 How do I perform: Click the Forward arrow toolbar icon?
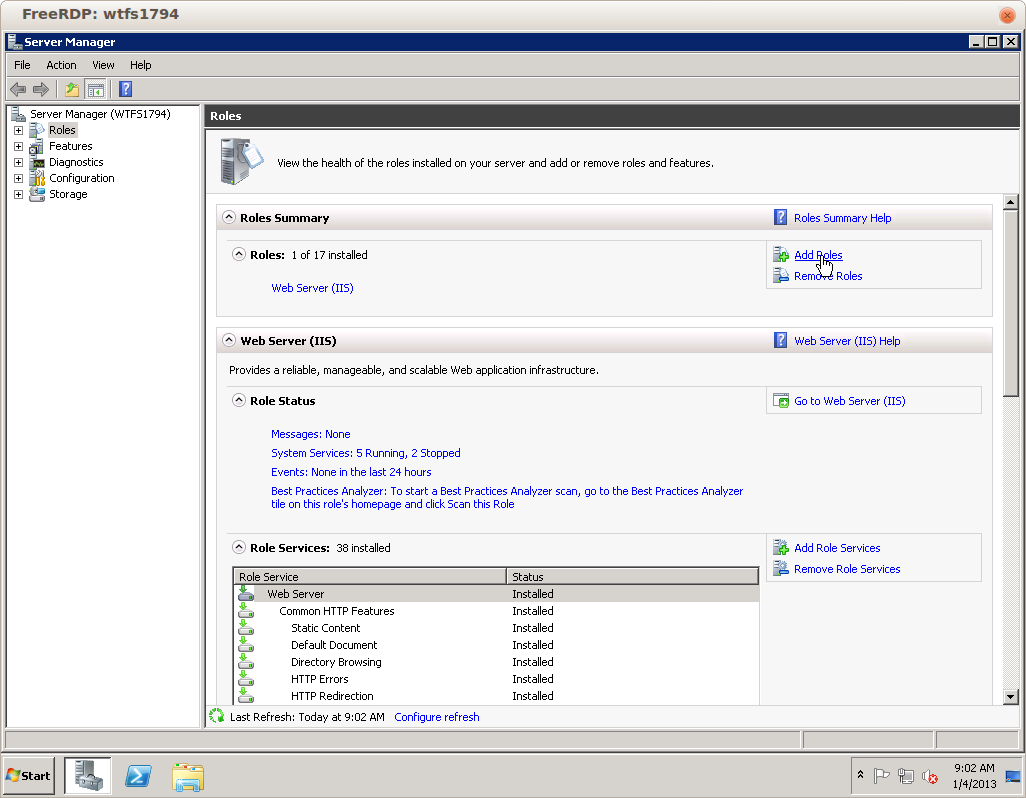41,89
